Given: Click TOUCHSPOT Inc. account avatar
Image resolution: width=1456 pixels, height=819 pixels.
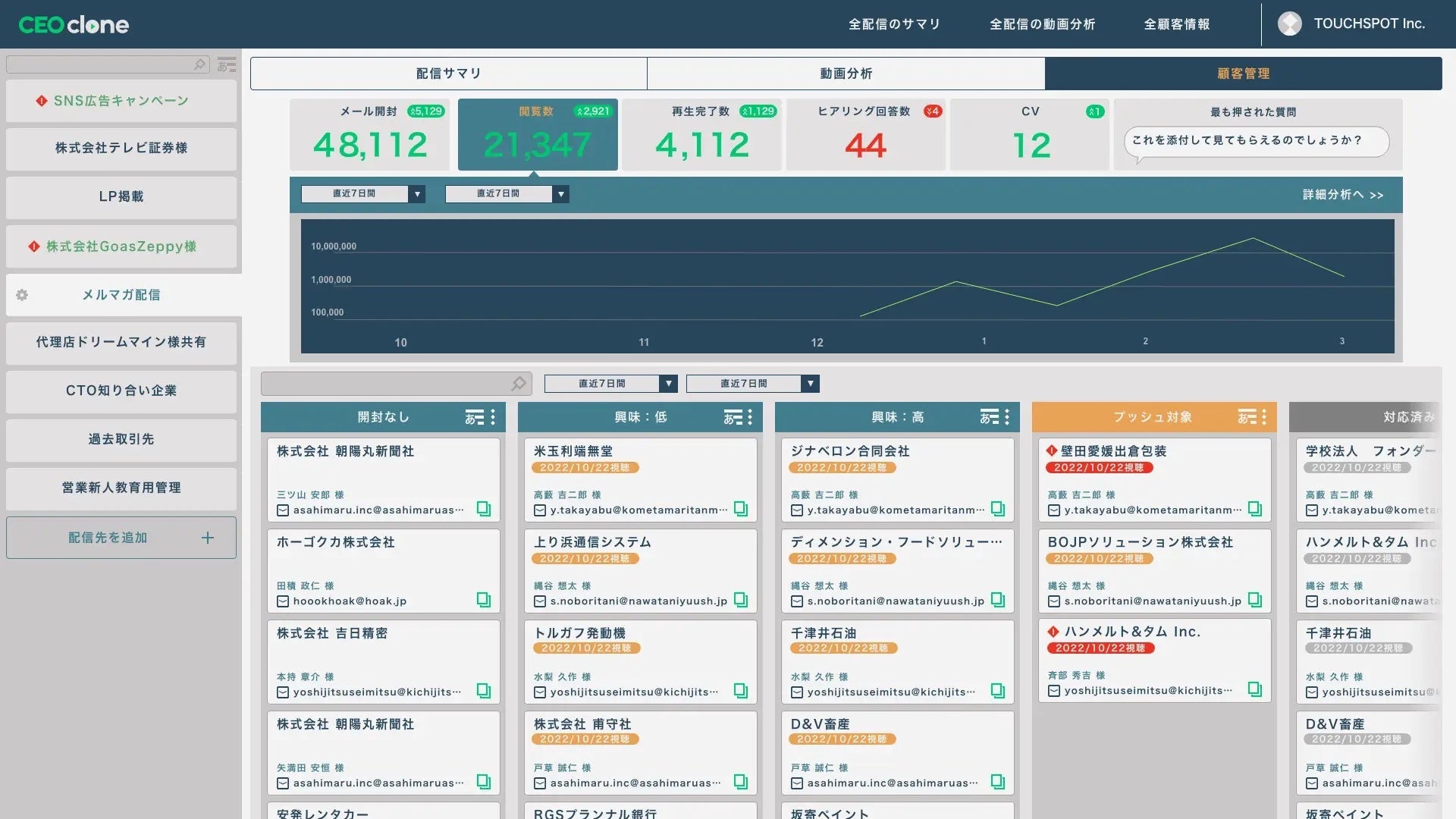Looking at the screenshot, I should tap(1289, 24).
